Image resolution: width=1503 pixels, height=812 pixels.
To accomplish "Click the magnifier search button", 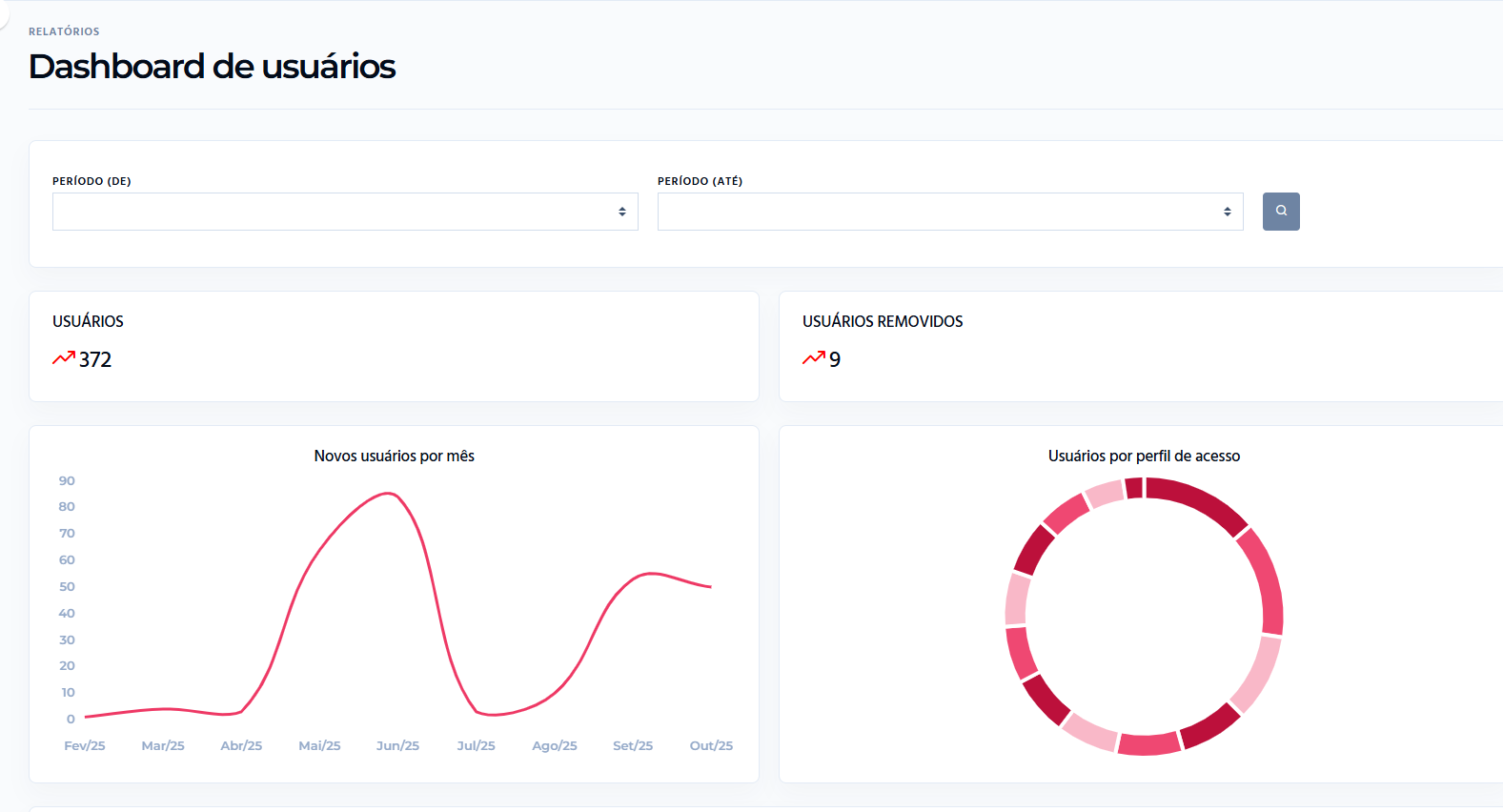I will pyautogui.click(x=1281, y=212).
